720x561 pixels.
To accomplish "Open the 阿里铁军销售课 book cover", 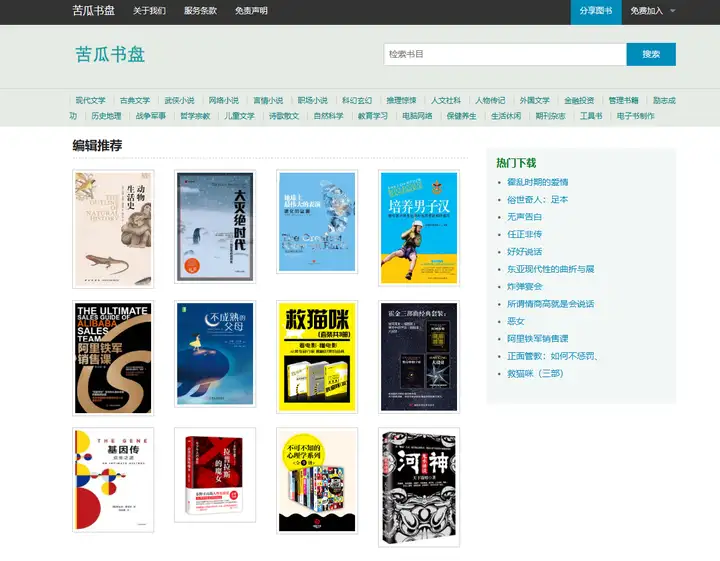I will [113, 358].
